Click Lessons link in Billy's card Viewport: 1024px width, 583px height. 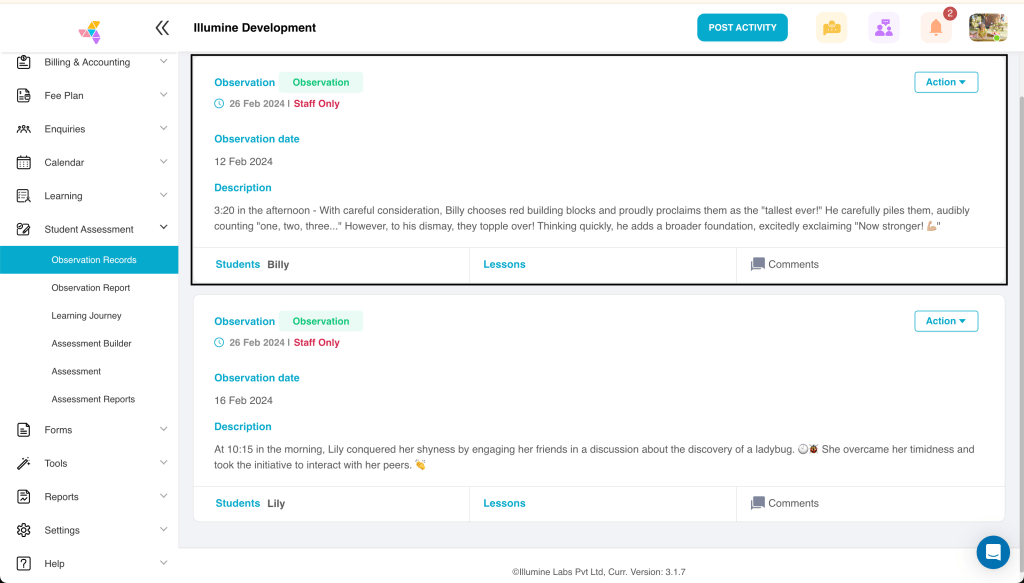pos(504,264)
